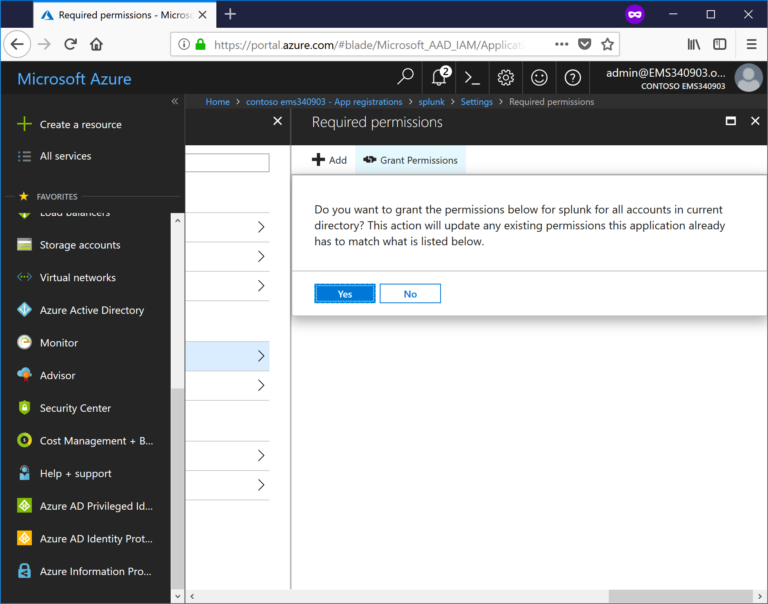Image resolution: width=768 pixels, height=604 pixels.
Task: Open Firefox library
Action: pyautogui.click(x=694, y=44)
